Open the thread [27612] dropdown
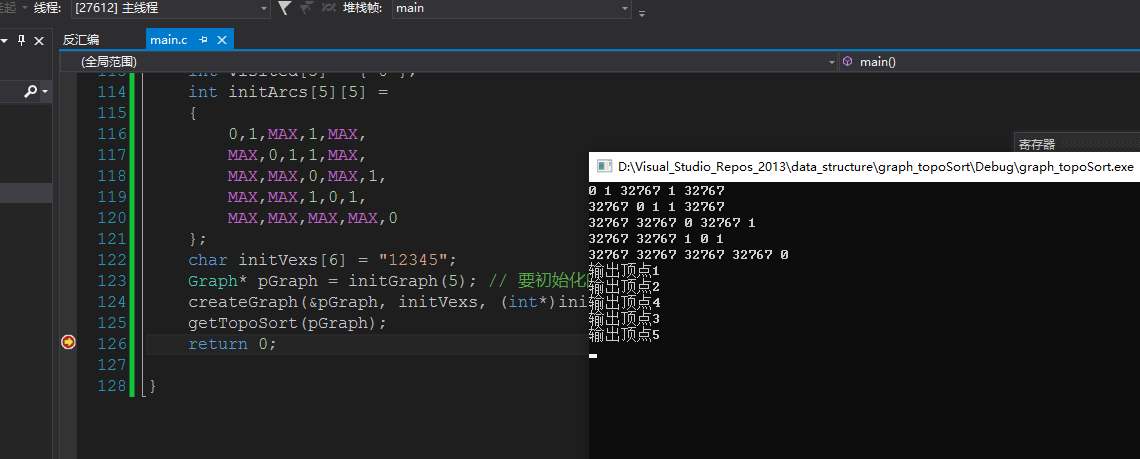This screenshot has height=459, width=1140. [x=264, y=9]
